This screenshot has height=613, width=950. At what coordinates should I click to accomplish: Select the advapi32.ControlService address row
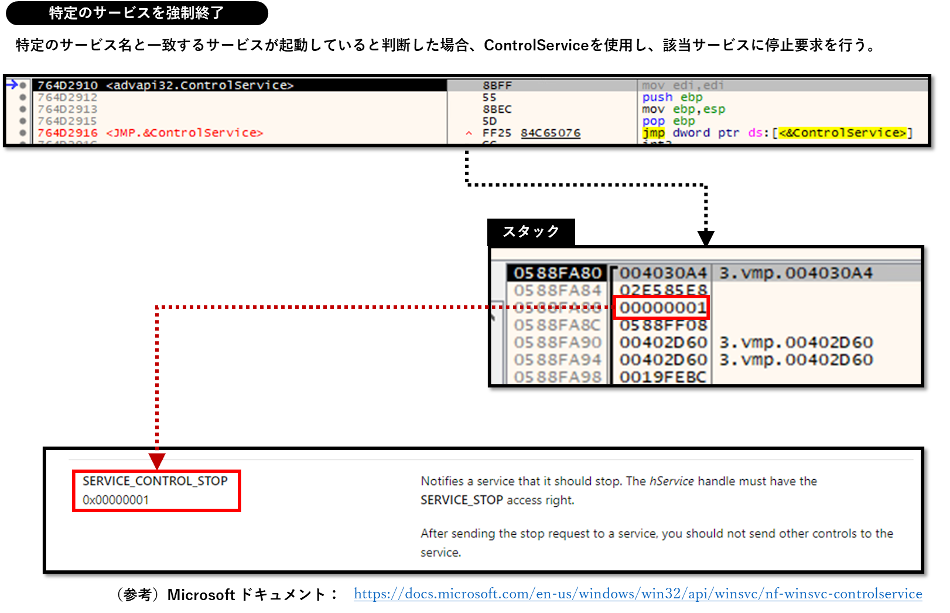coord(165,86)
